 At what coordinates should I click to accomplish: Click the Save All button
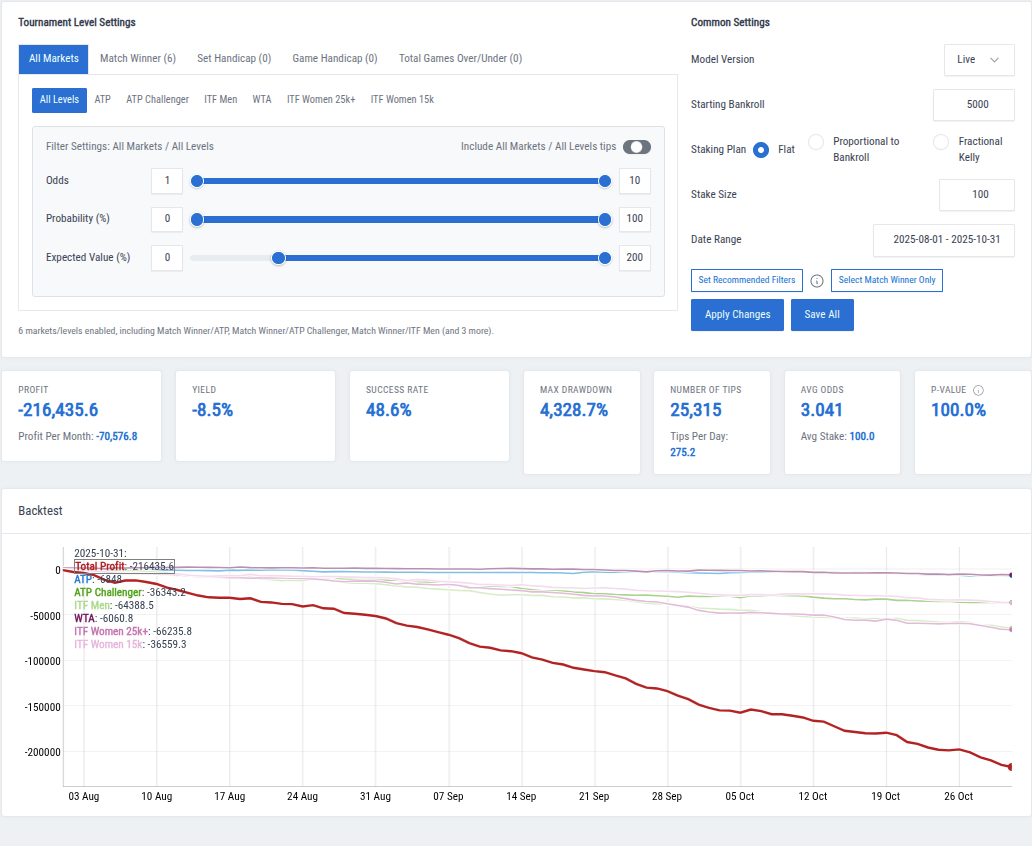(822, 314)
